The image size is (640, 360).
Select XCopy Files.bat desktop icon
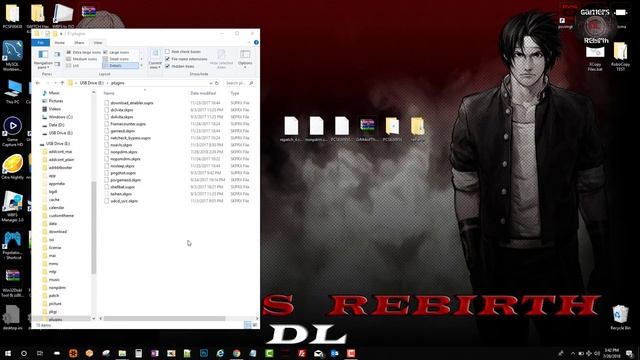(595, 59)
